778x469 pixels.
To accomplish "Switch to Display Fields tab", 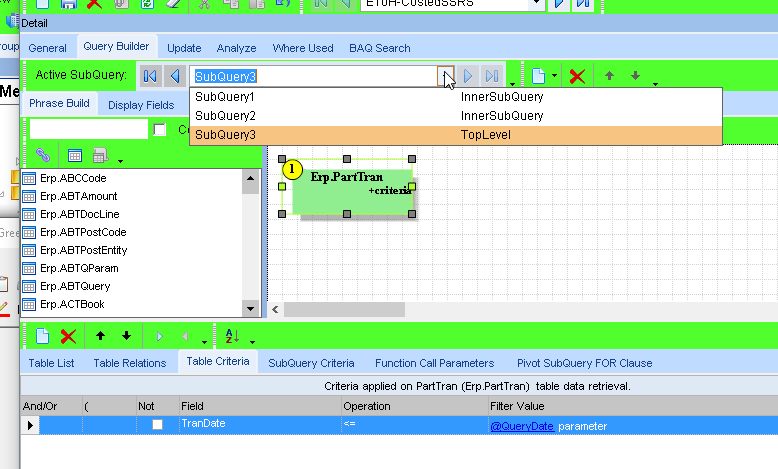I will click(141, 105).
